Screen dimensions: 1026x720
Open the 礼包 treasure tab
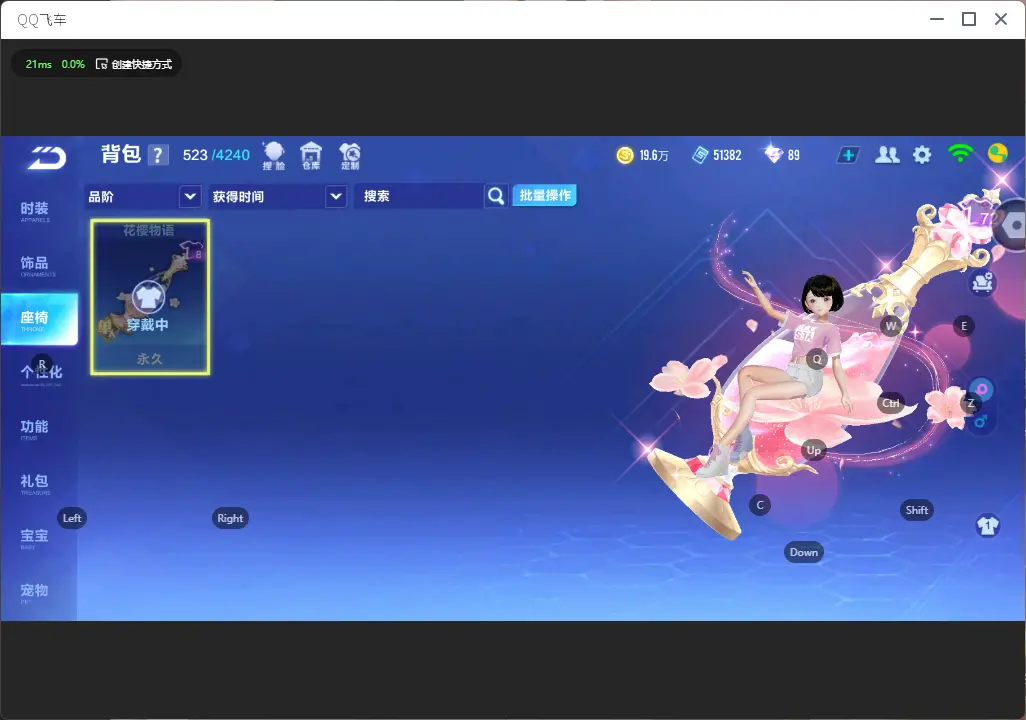coord(35,483)
